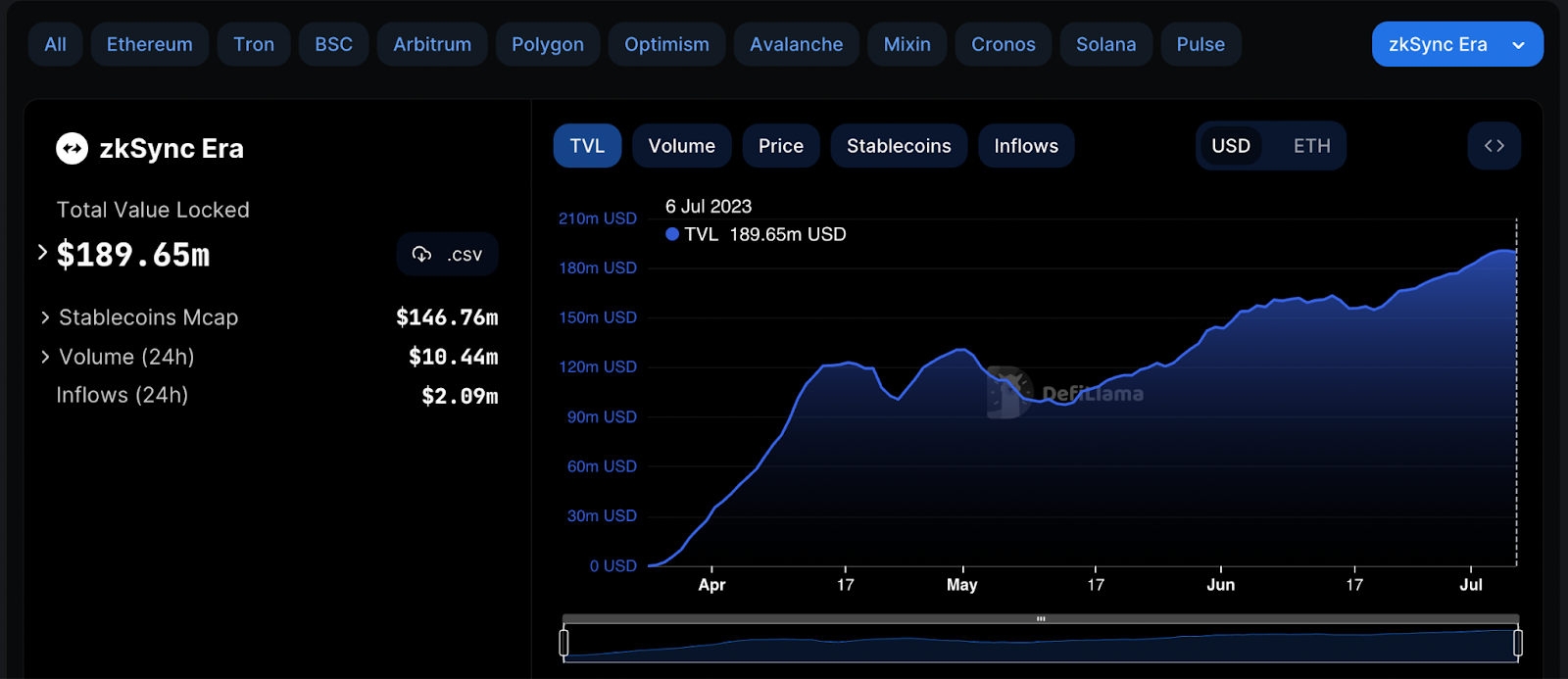Grab the right range slider handle
Viewport: 1568px width, 679px height.
pyautogui.click(x=1518, y=643)
